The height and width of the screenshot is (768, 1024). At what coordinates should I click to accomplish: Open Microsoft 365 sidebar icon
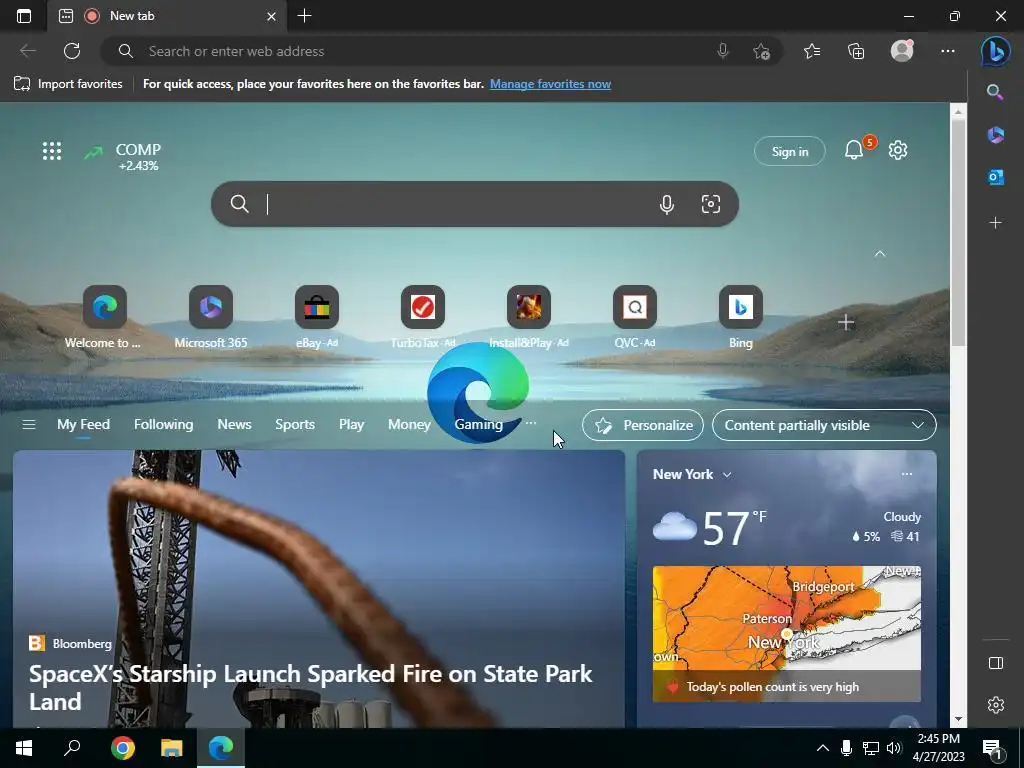tap(995, 135)
